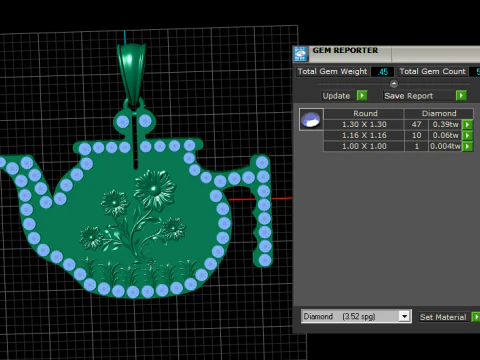This screenshot has width=480, height=360.
Task: Open the Diamond (3.52 spg) material dropdown
Action: pyautogui.click(x=356, y=316)
